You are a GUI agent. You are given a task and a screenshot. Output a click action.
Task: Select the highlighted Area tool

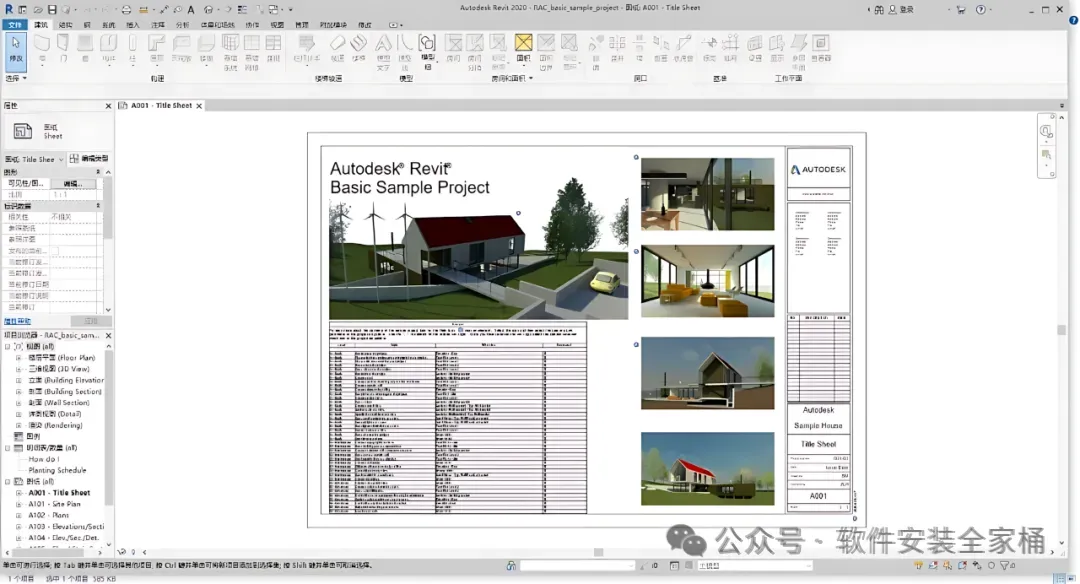[x=523, y=48]
